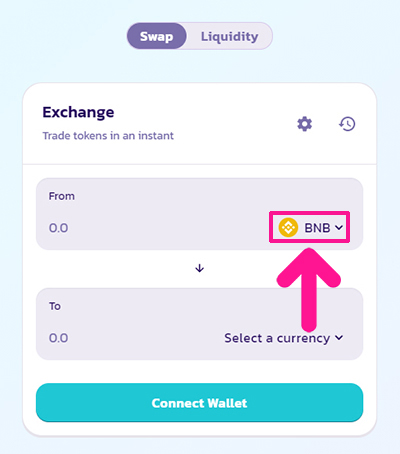The image size is (400, 454).
Task: Select the Swap tab
Action: (156, 36)
